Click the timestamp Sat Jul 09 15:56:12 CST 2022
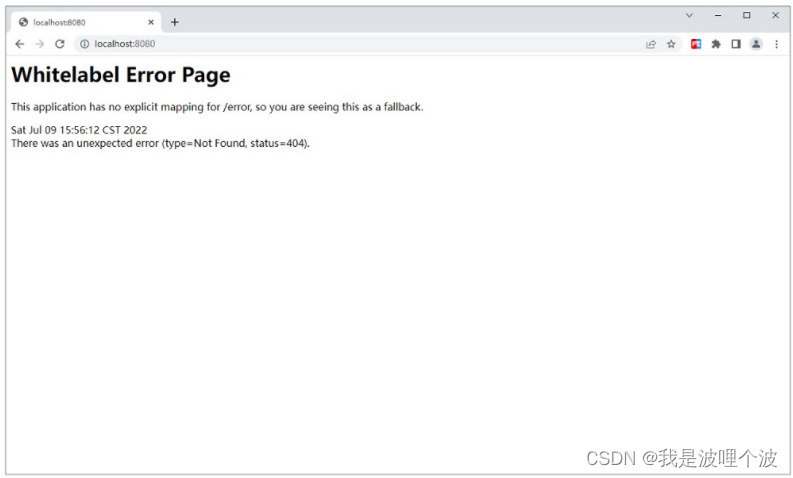 79,130
